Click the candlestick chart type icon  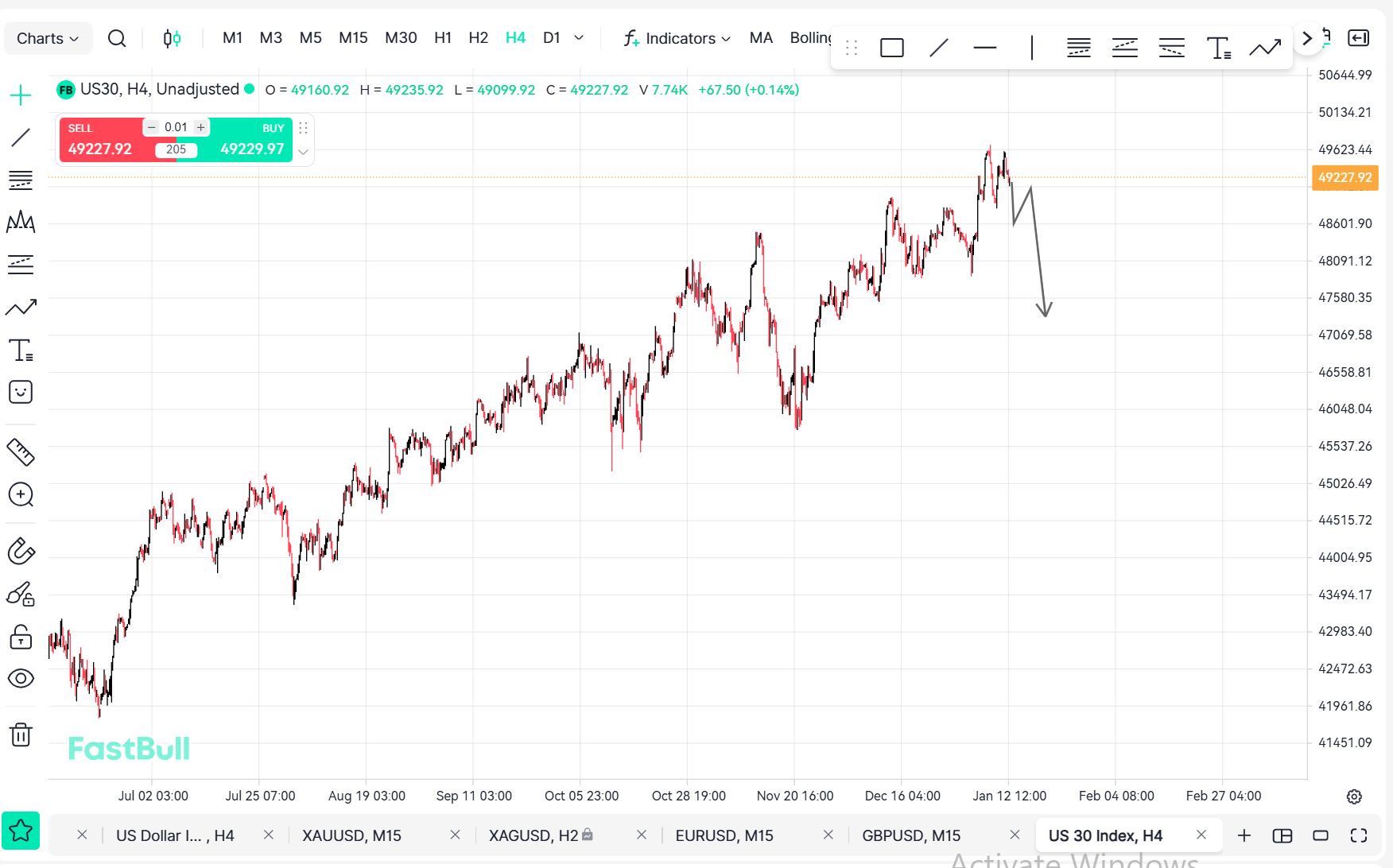pos(172,38)
